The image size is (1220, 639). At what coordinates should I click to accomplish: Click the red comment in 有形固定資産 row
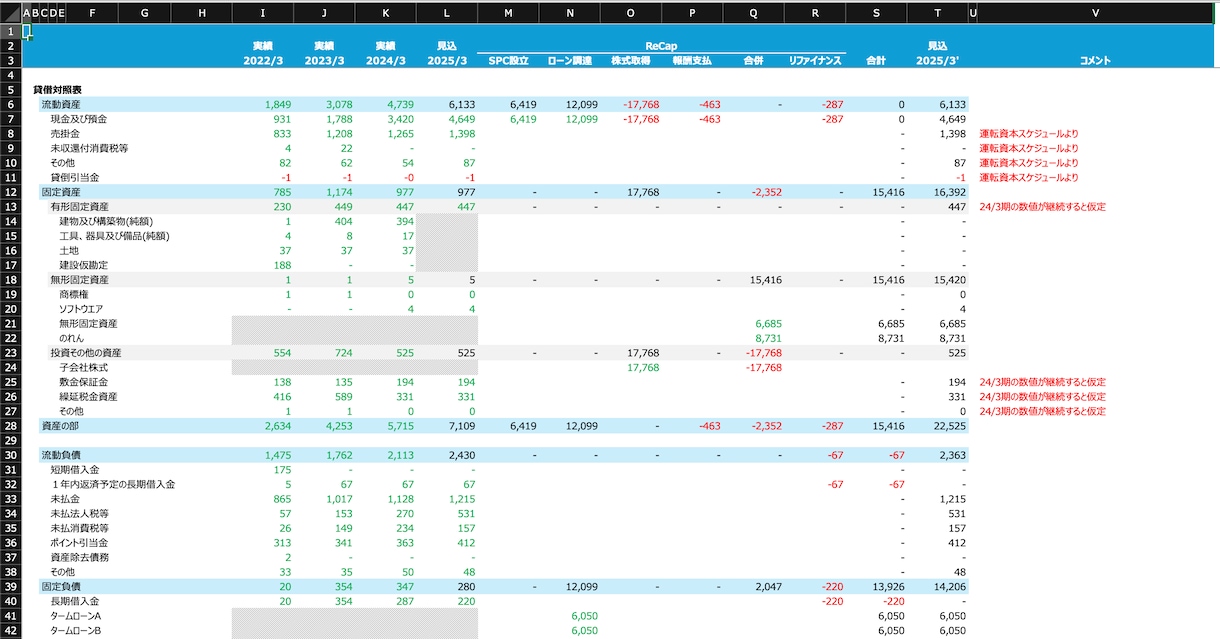[x=1043, y=207]
